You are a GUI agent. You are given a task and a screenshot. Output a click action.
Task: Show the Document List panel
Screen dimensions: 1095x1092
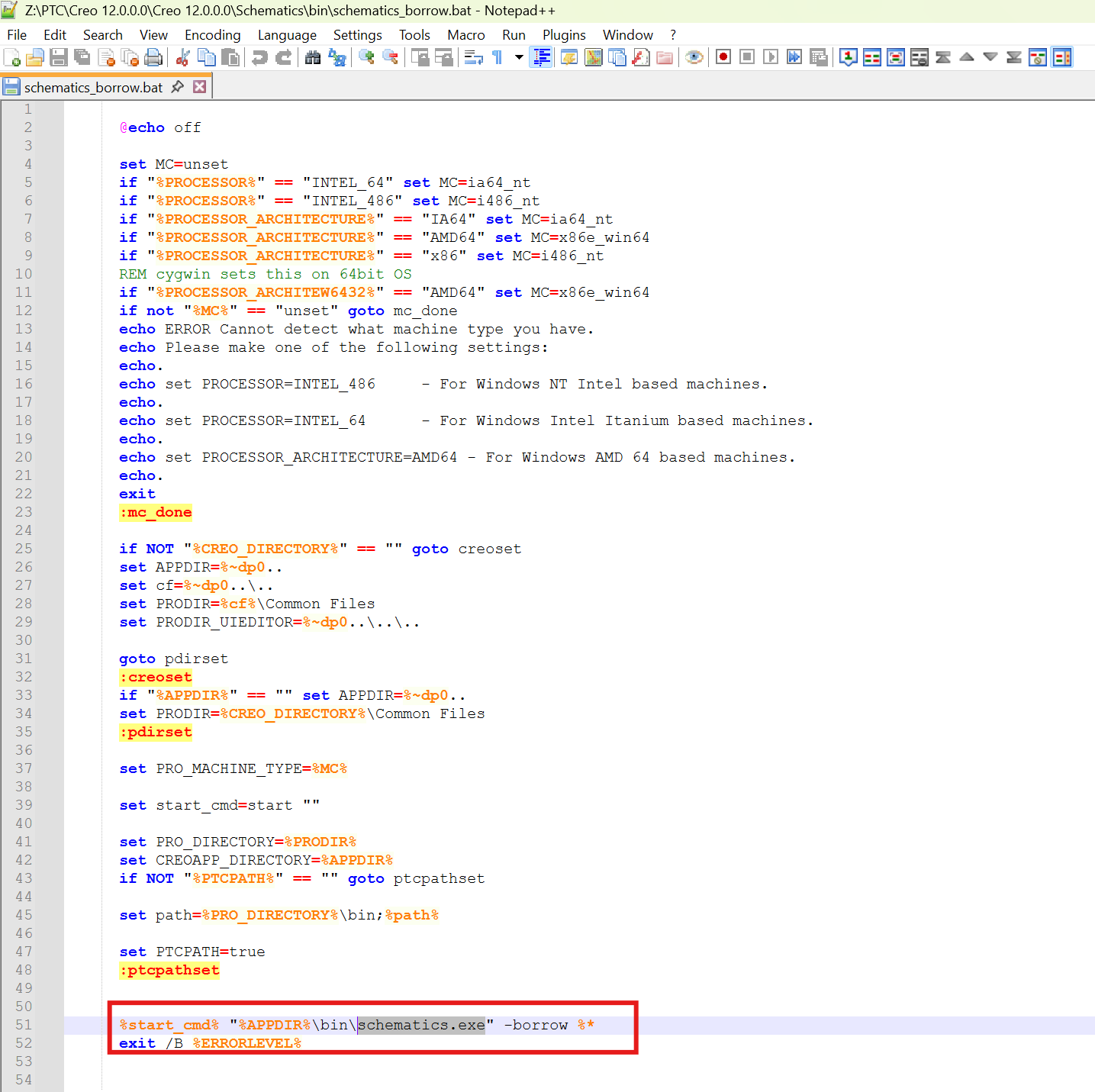(617, 57)
